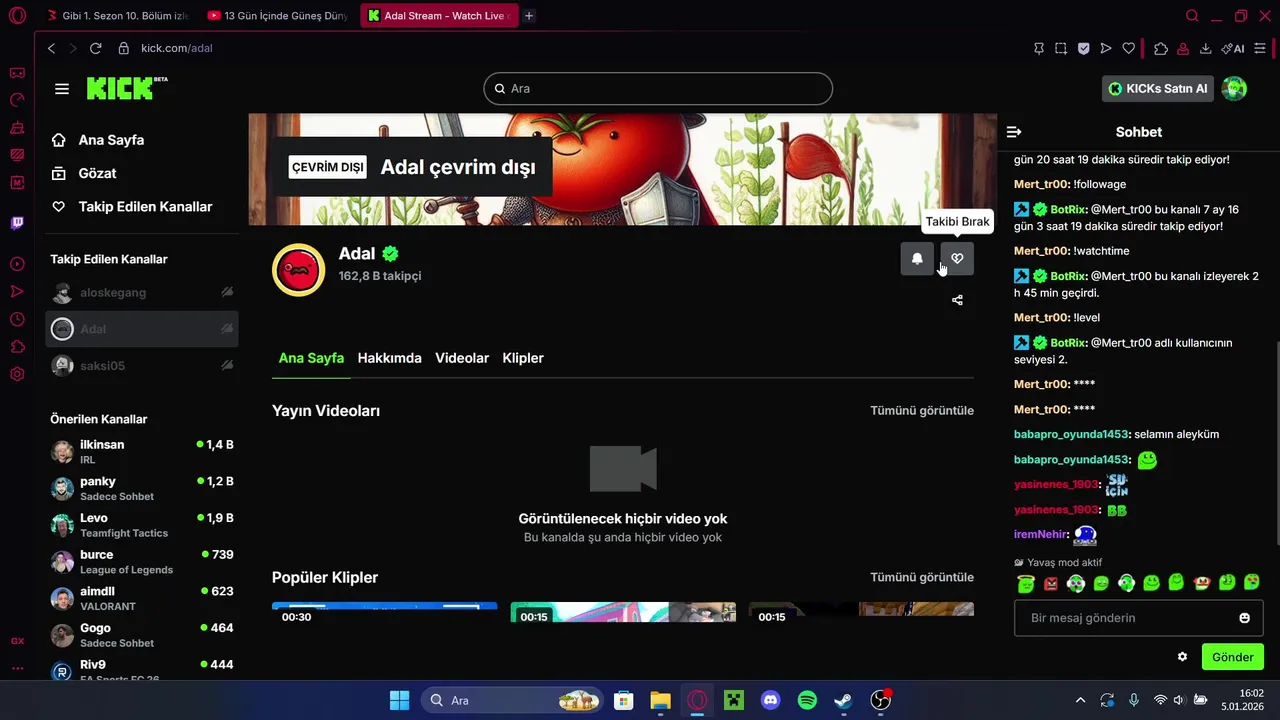Image resolution: width=1280 pixels, height=720 pixels.
Task: Open recommended channel ilkinsan
Action: click(142, 451)
